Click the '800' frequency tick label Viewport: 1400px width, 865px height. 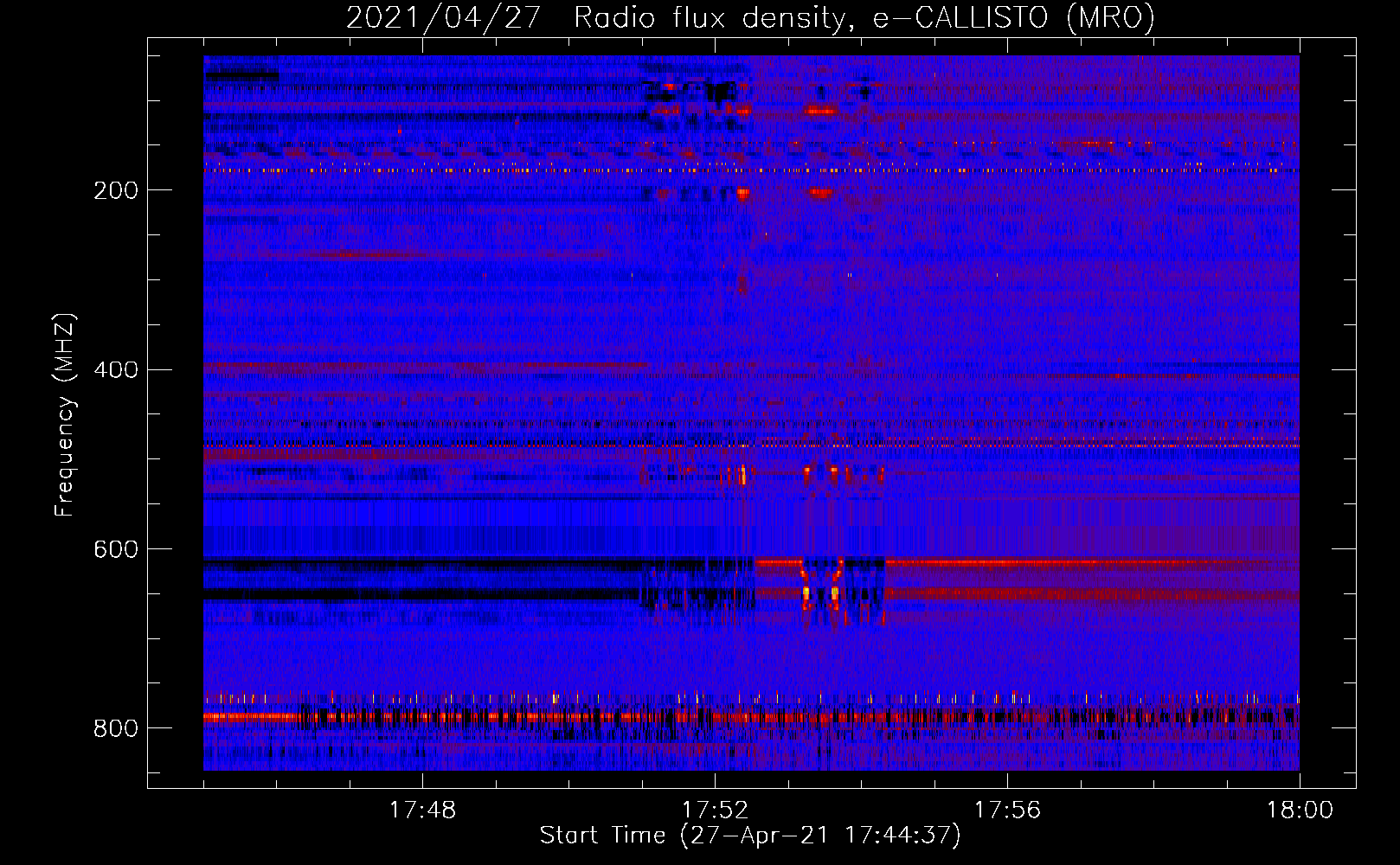click(116, 729)
